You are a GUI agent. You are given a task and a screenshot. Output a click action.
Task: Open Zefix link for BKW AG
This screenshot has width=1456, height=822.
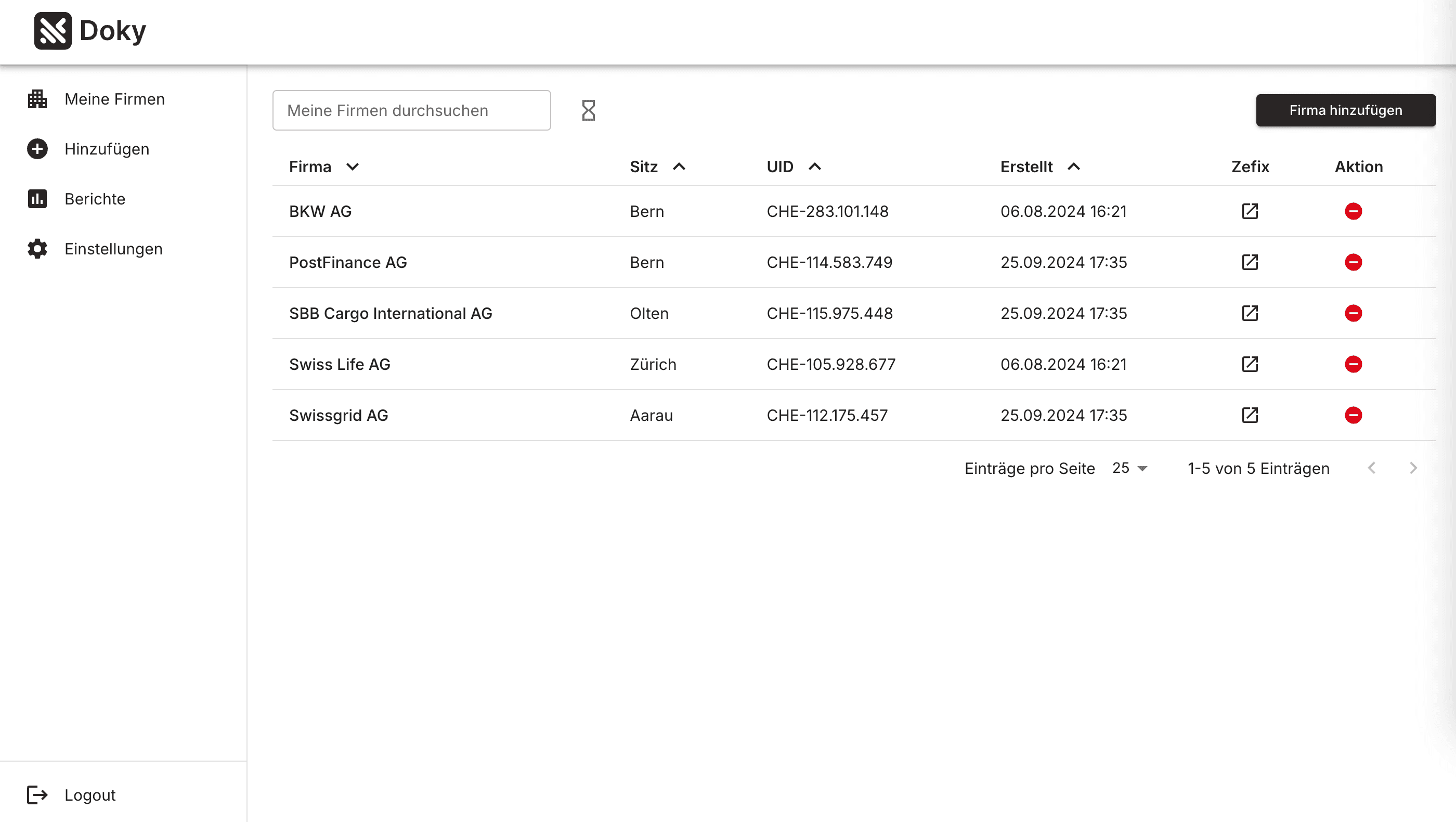(1250, 211)
